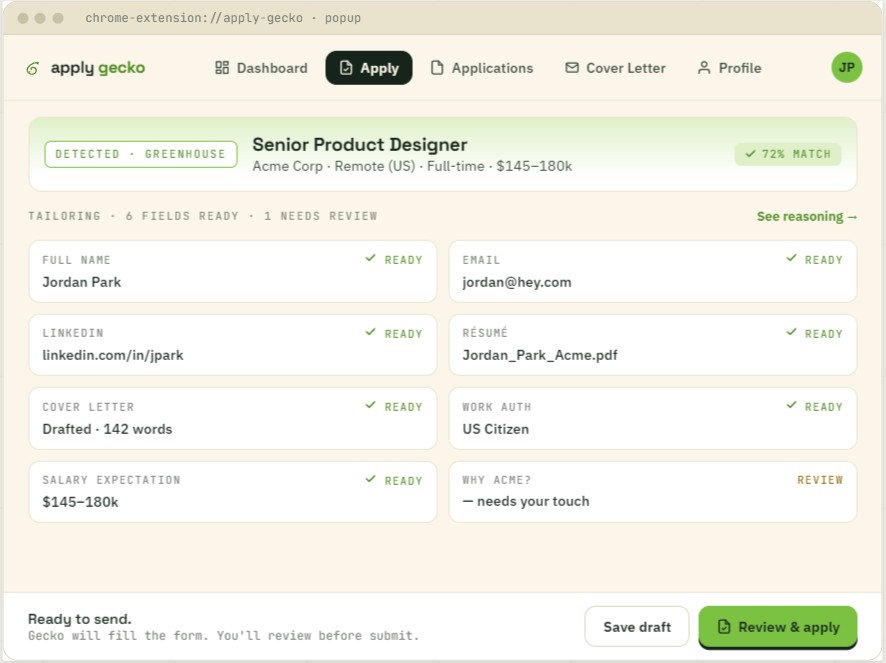The height and width of the screenshot is (663, 886).
Task: Select the LinkedIn field linkedin.com/in/jpark
Action: (233, 345)
